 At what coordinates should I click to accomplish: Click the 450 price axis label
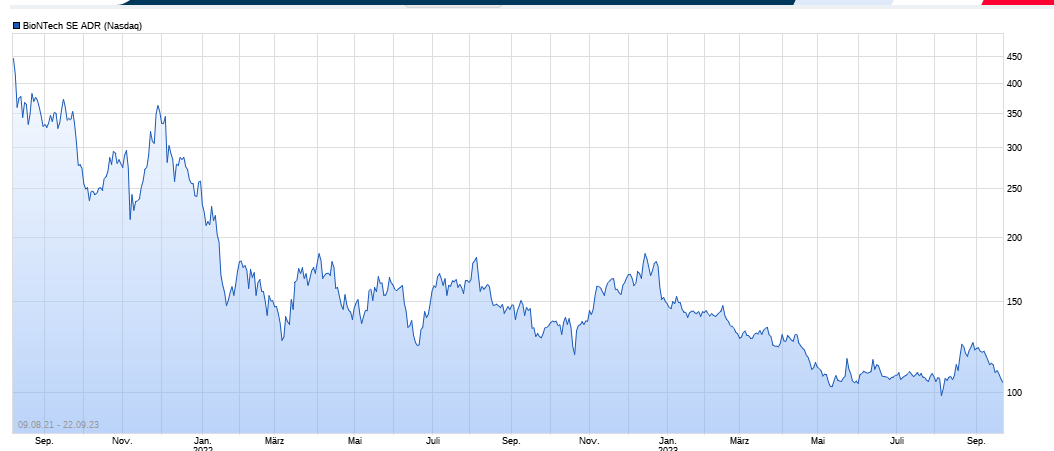pyautogui.click(x=1014, y=57)
